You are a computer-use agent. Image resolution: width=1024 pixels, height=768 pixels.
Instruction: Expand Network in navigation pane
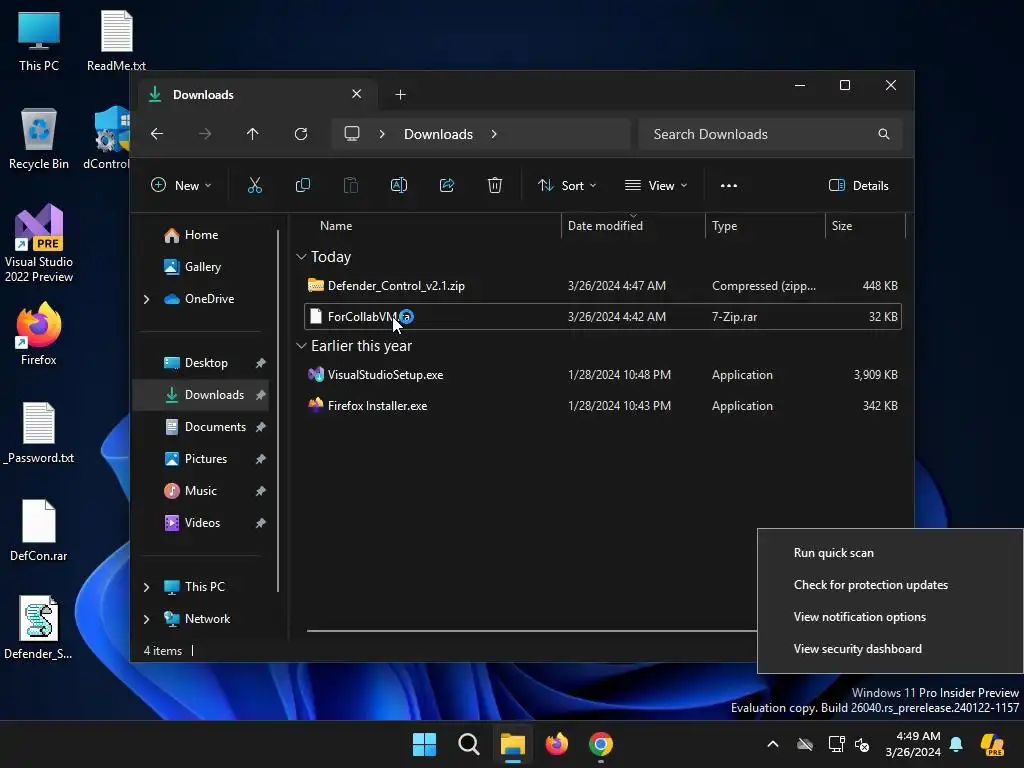tap(146, 619)
